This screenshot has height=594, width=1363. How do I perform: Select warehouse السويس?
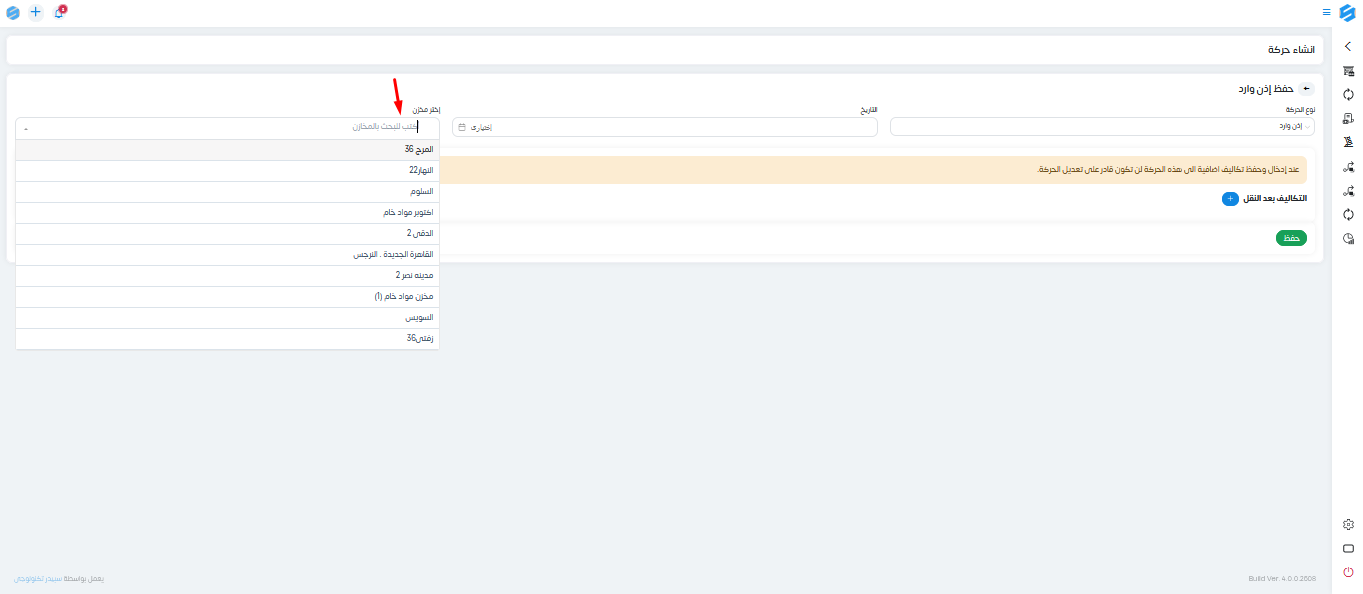[227, 317]
